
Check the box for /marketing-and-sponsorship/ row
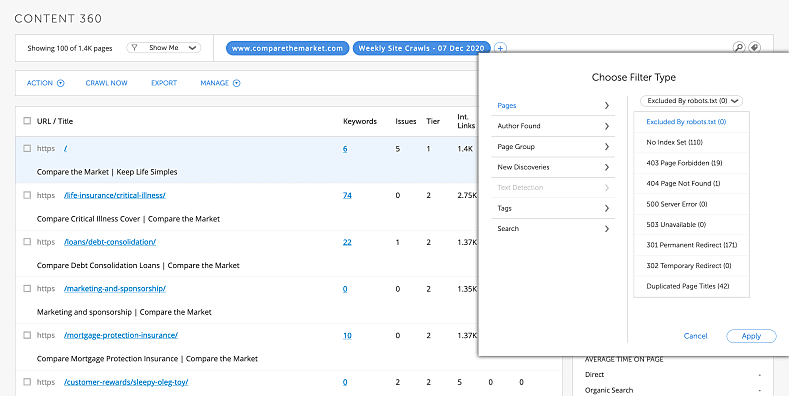[27, 288]
